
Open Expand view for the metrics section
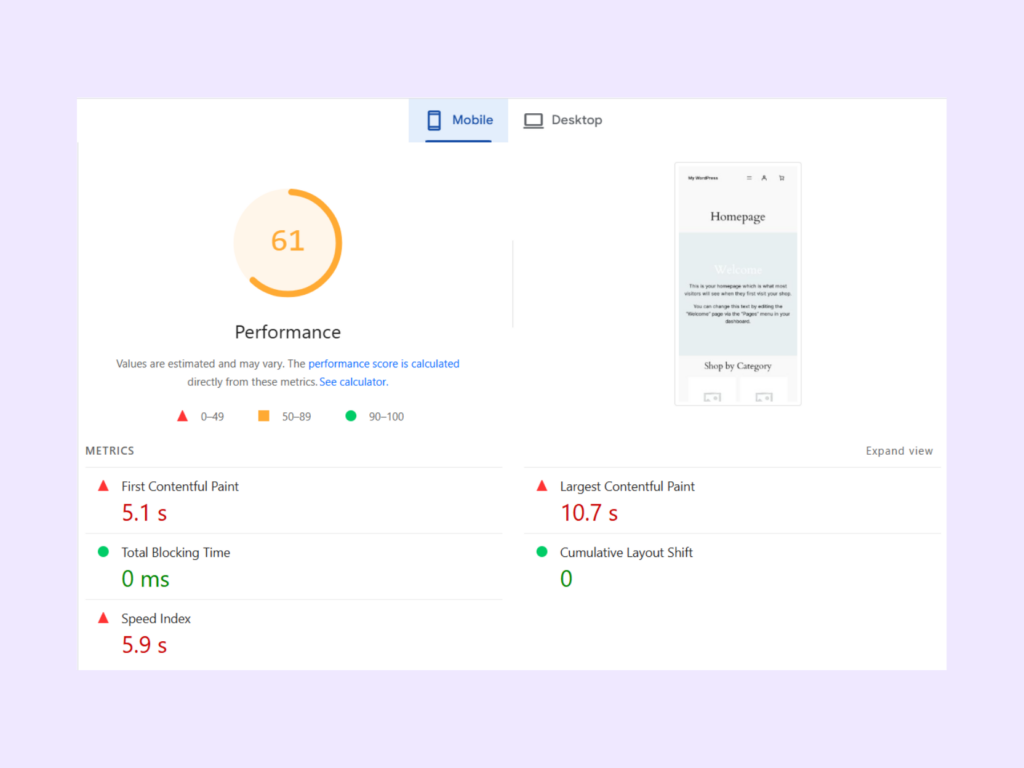coord(898,451)
